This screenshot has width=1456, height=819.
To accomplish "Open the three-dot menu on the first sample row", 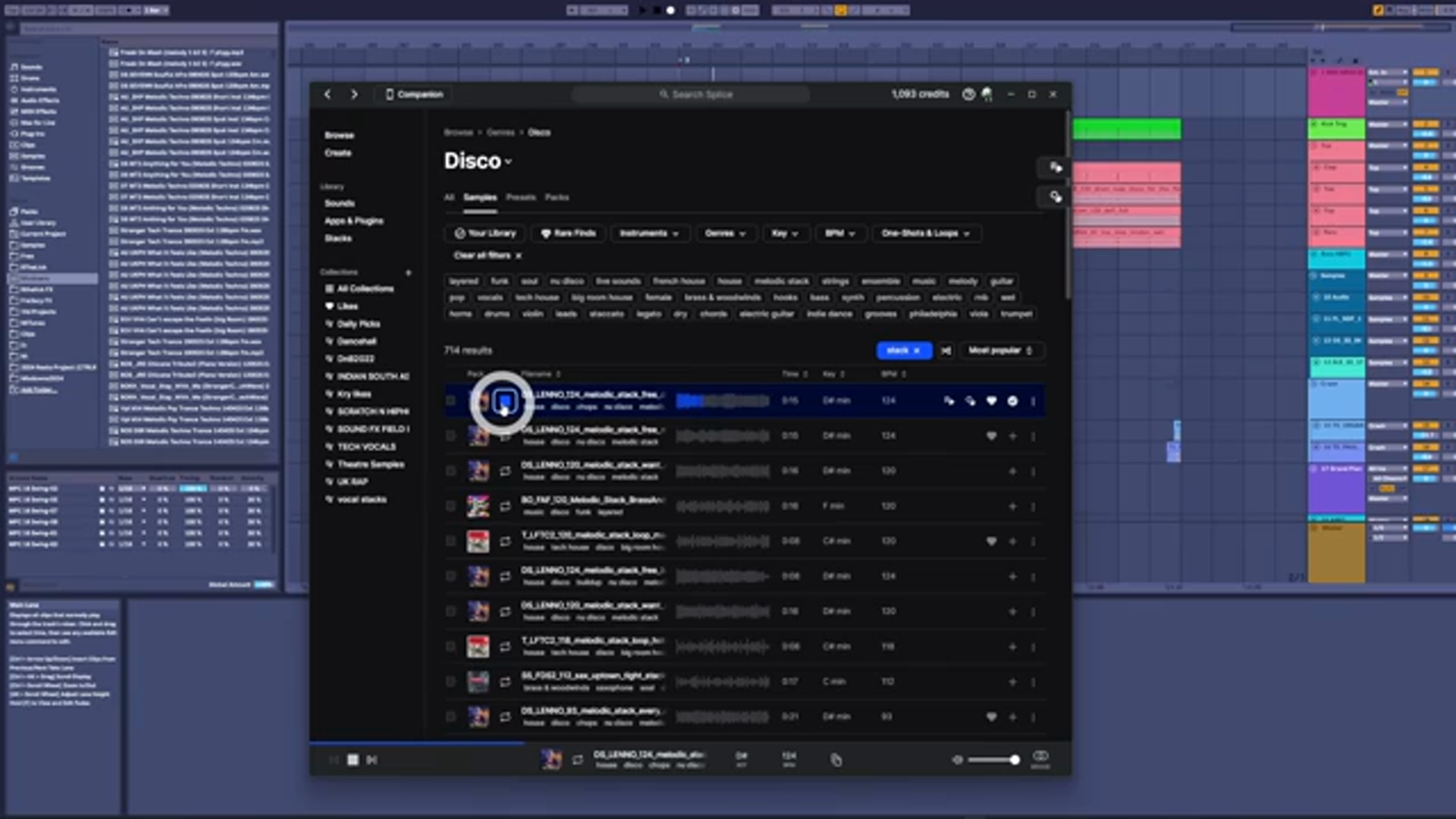I will click(x=1033, y=401).
